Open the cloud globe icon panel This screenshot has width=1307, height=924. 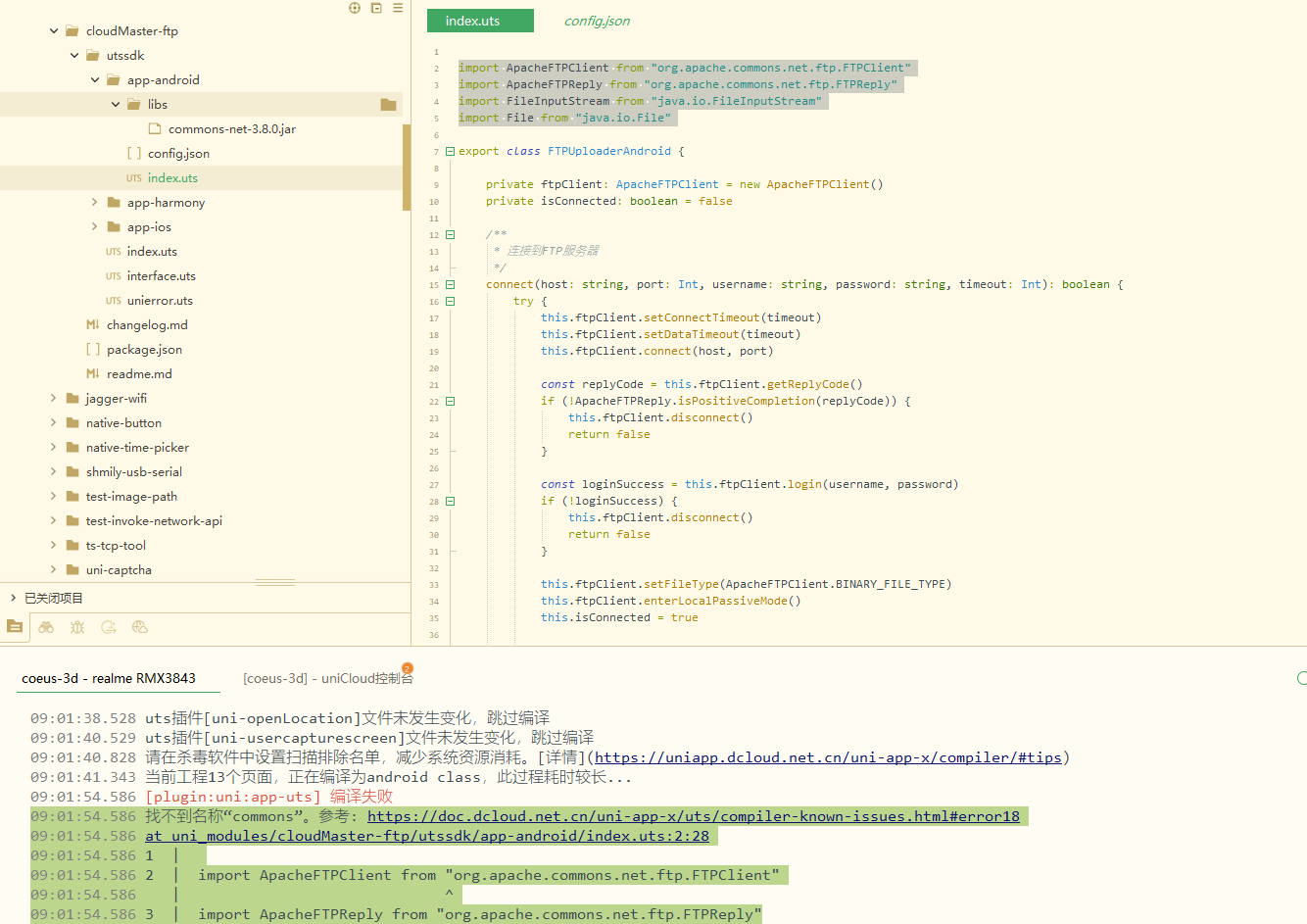point(140,627)
